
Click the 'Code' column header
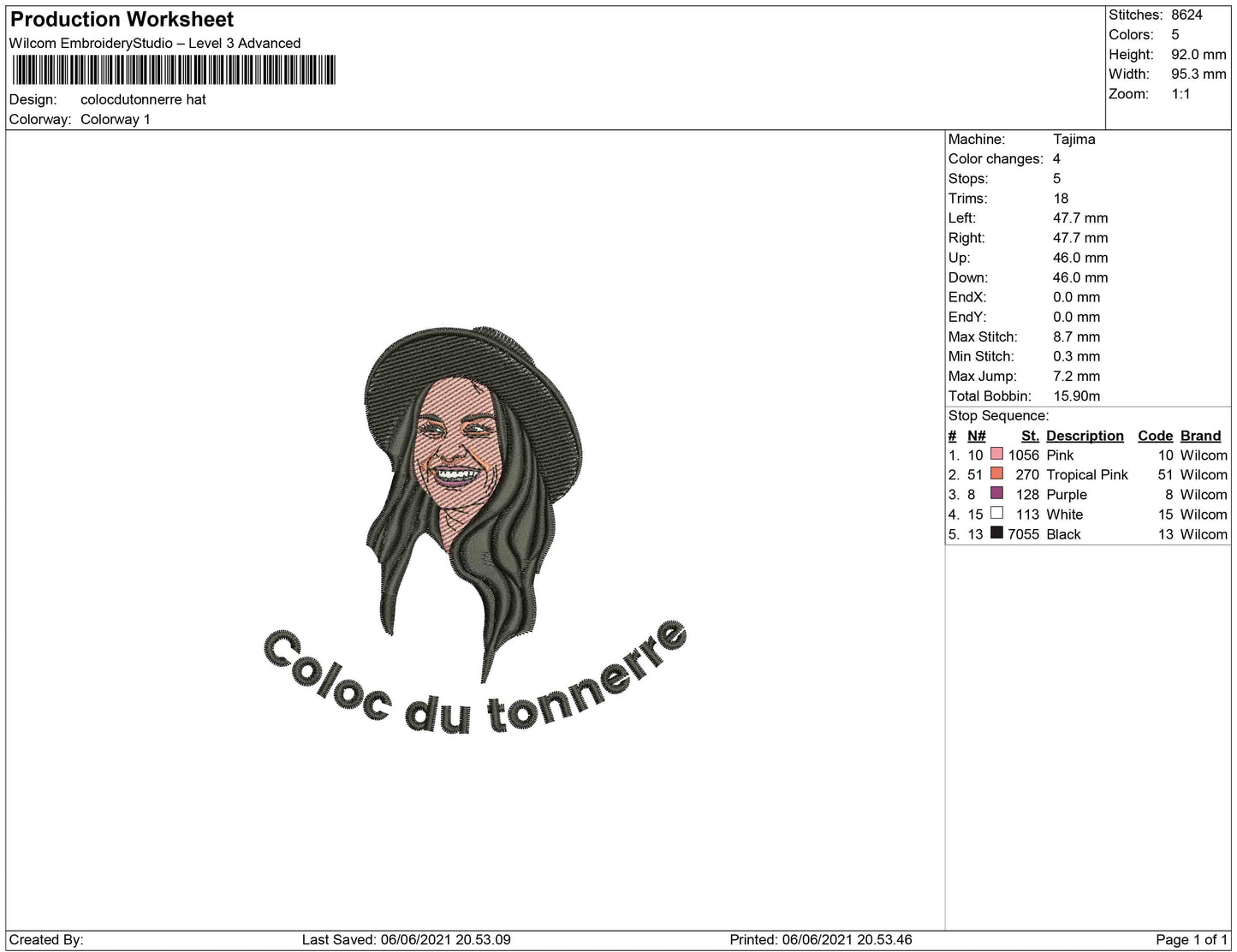[1155, 435]
